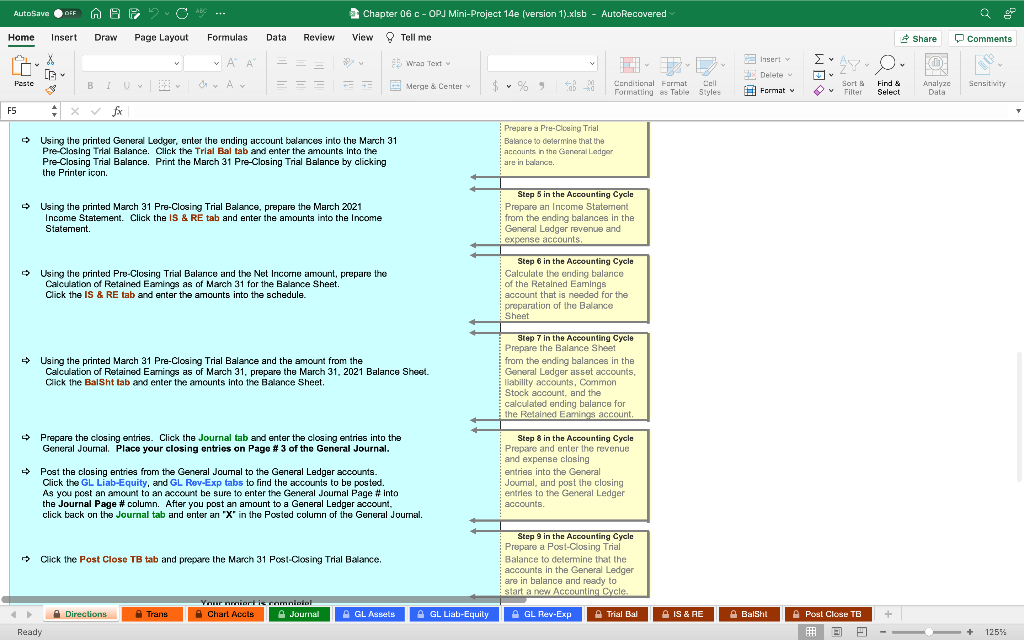Click the Undo arrow icon

coord(153,13)
